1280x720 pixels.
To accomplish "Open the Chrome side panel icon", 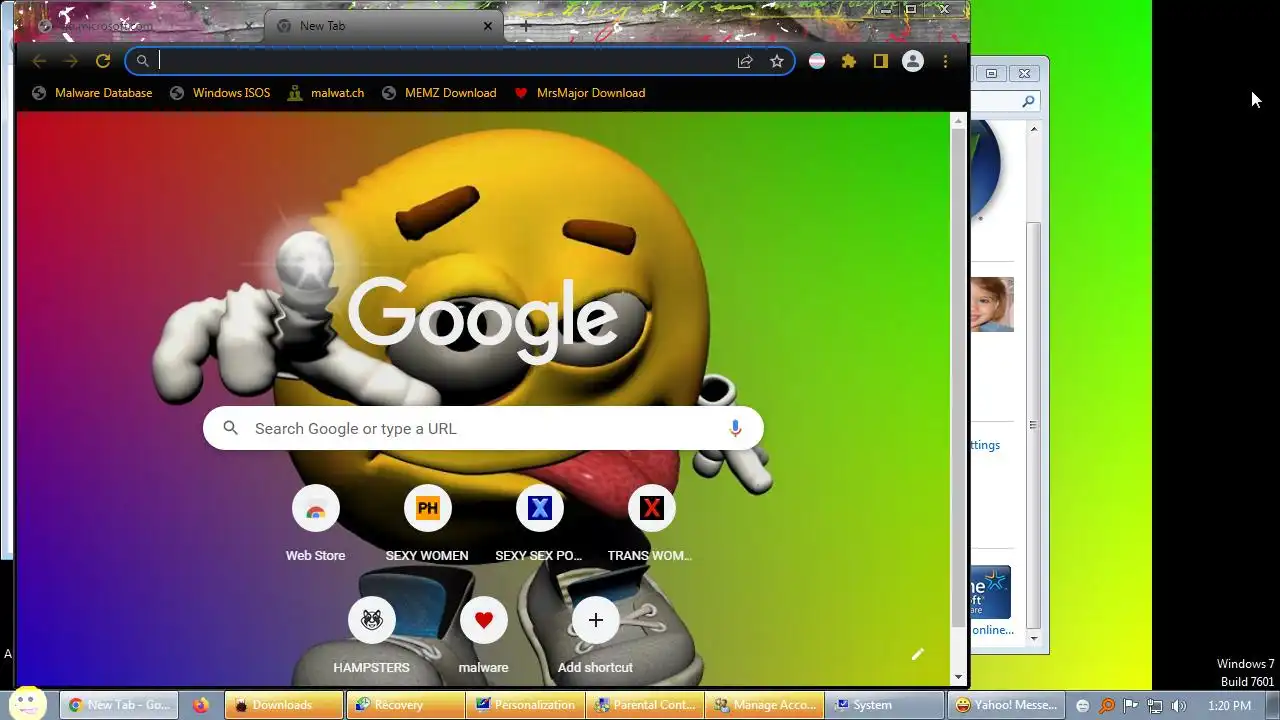I will (881, 61).
